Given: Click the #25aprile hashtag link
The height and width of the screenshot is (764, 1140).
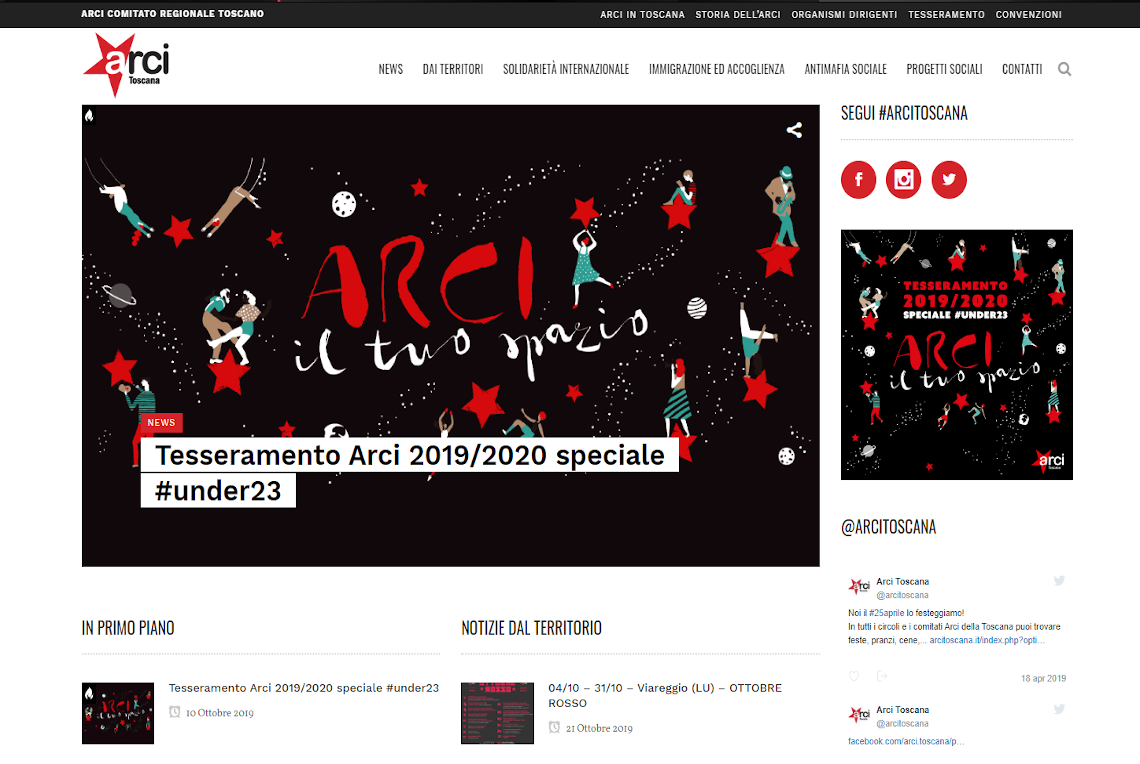Looking at the screenshot, I should (x=886, y=613).
